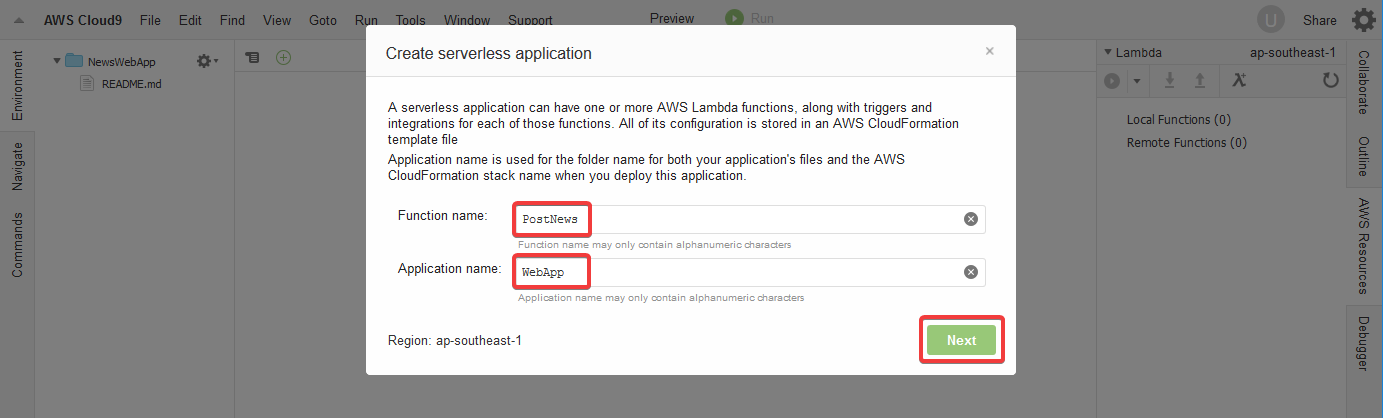
Task: Collapse the NewsWebApp folder
Action: click(x=57, y=61)
